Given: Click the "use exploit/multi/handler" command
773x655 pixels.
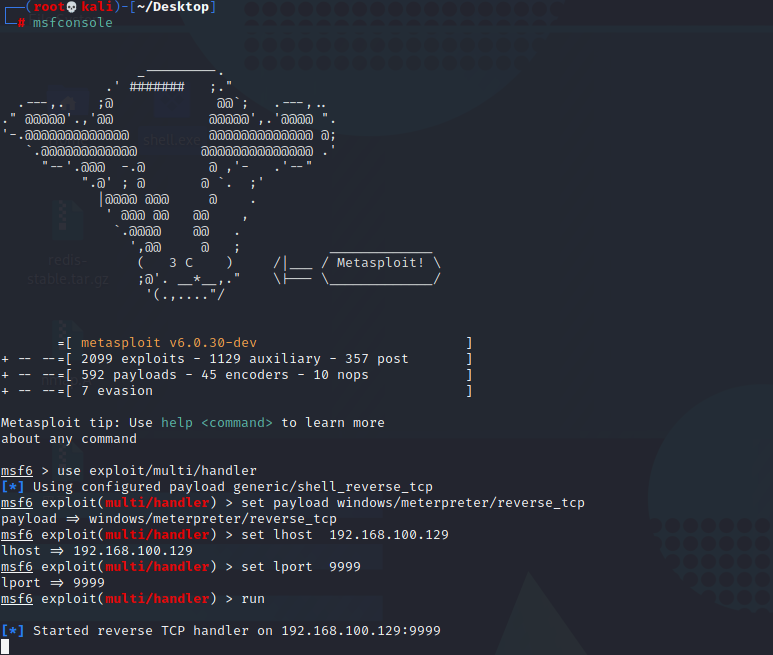Looking at the screenshot, I should (x=157, y=471).
